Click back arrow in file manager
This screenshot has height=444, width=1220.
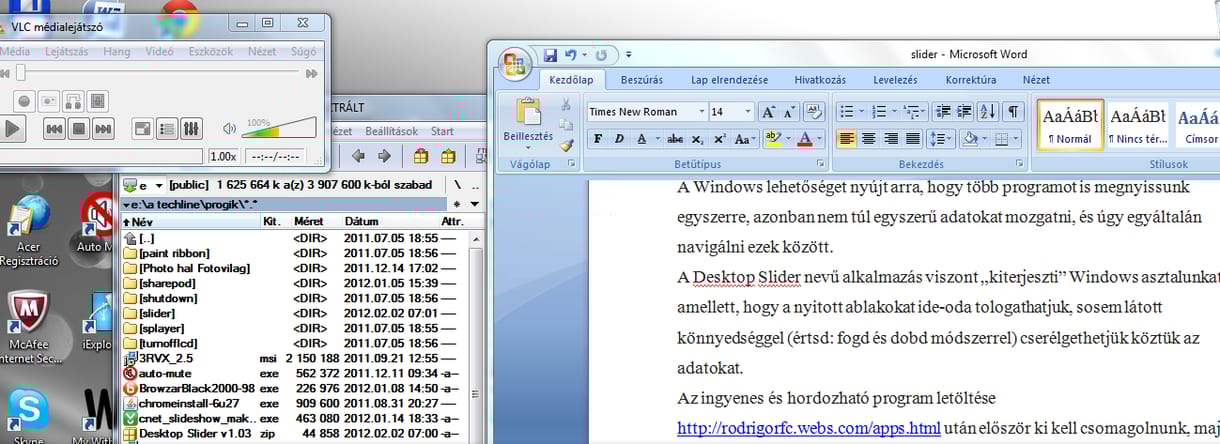[x=360, y=156]
